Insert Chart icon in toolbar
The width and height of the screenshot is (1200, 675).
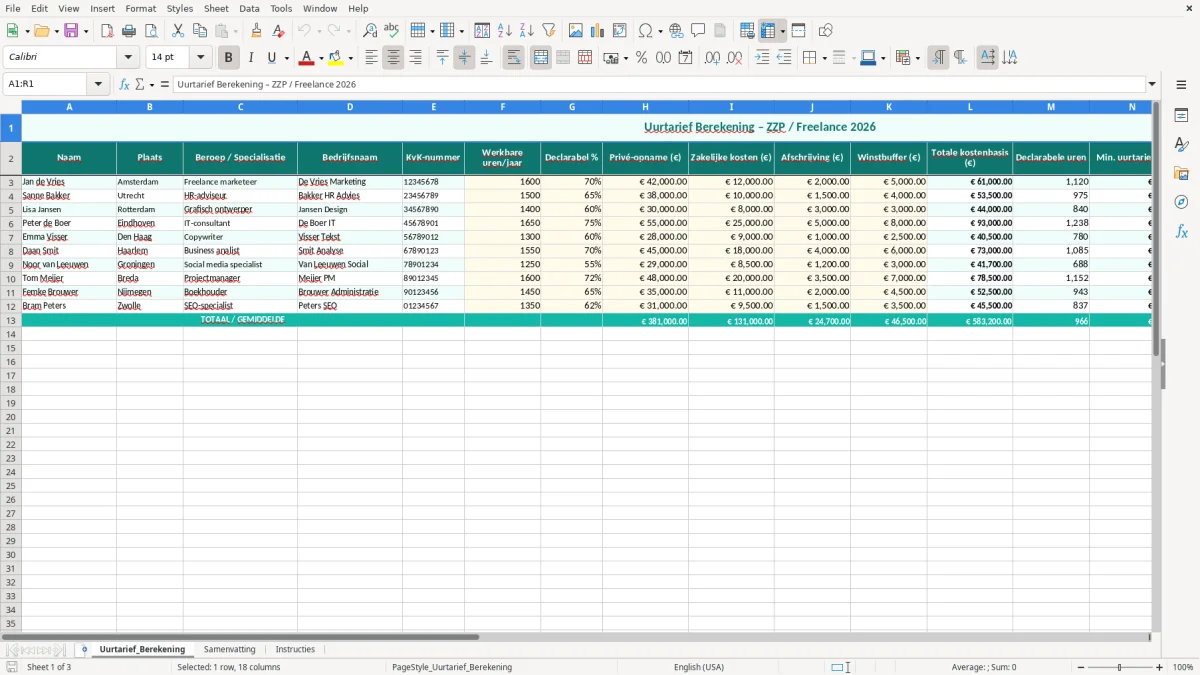point(598,31)
